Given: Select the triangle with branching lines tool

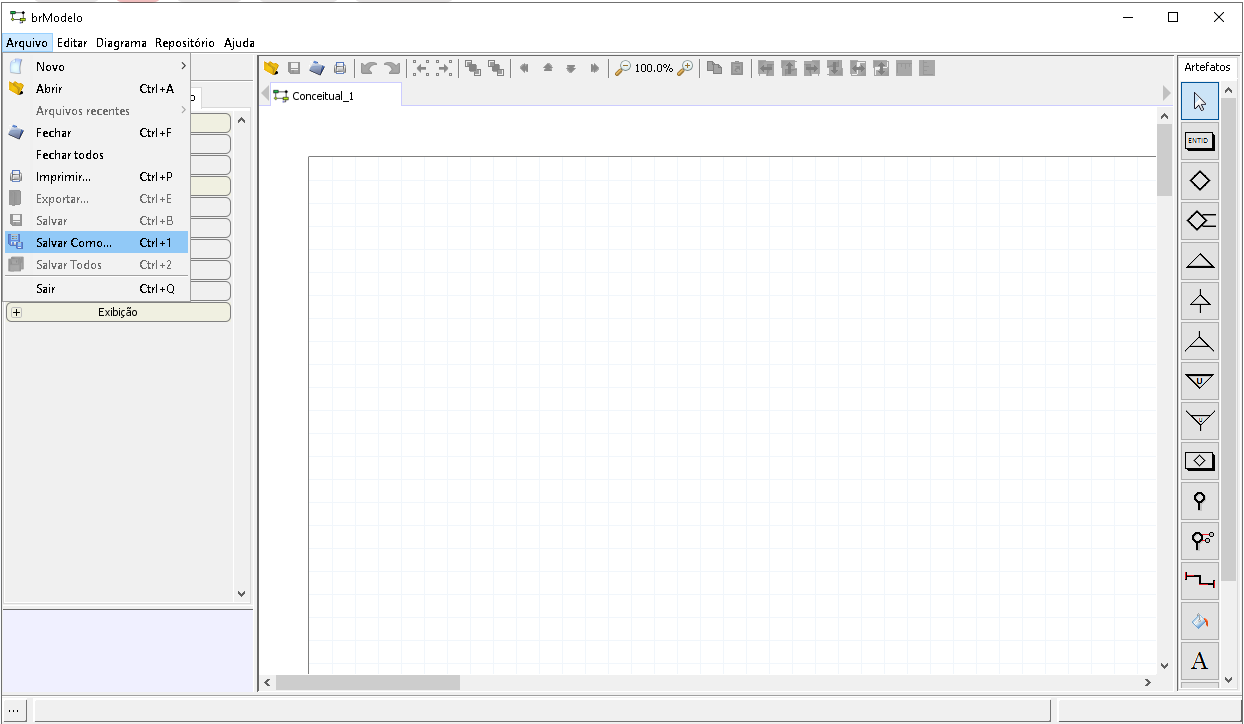Looking at the screenshot, I should click(x=1200, y=341).
